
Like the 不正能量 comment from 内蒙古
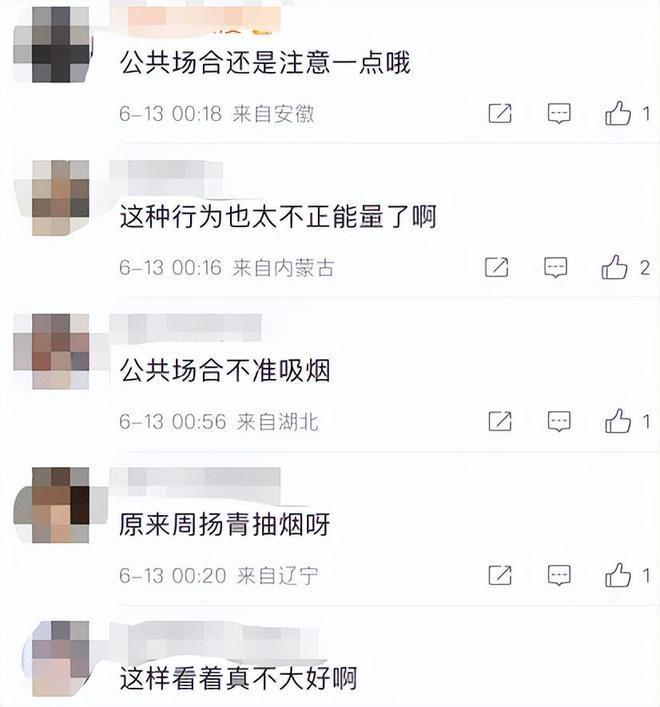[x=614, y=267]
